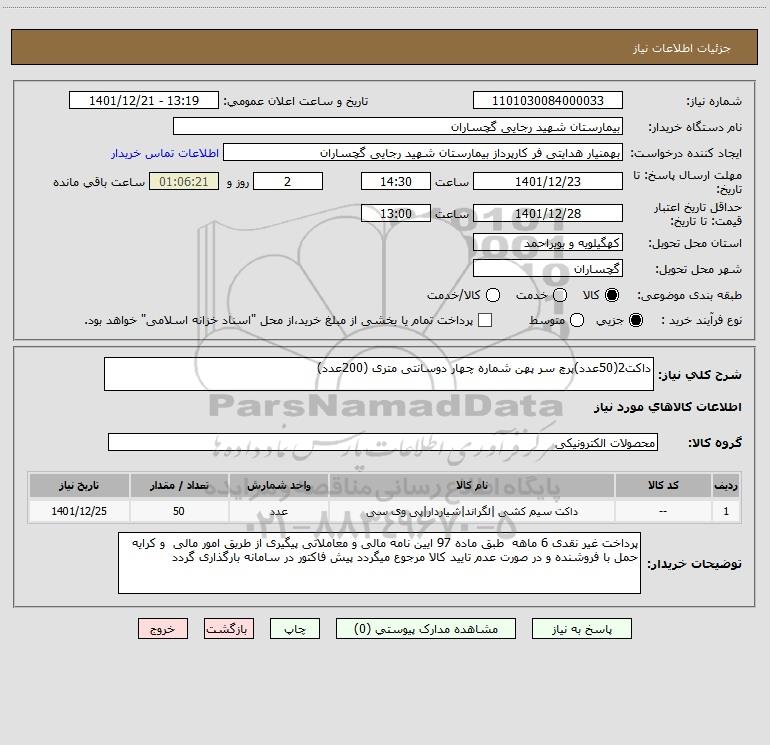Click the quantity cell showing 50
This screenshot has height=745, width=770.
(x=179, y=511)
